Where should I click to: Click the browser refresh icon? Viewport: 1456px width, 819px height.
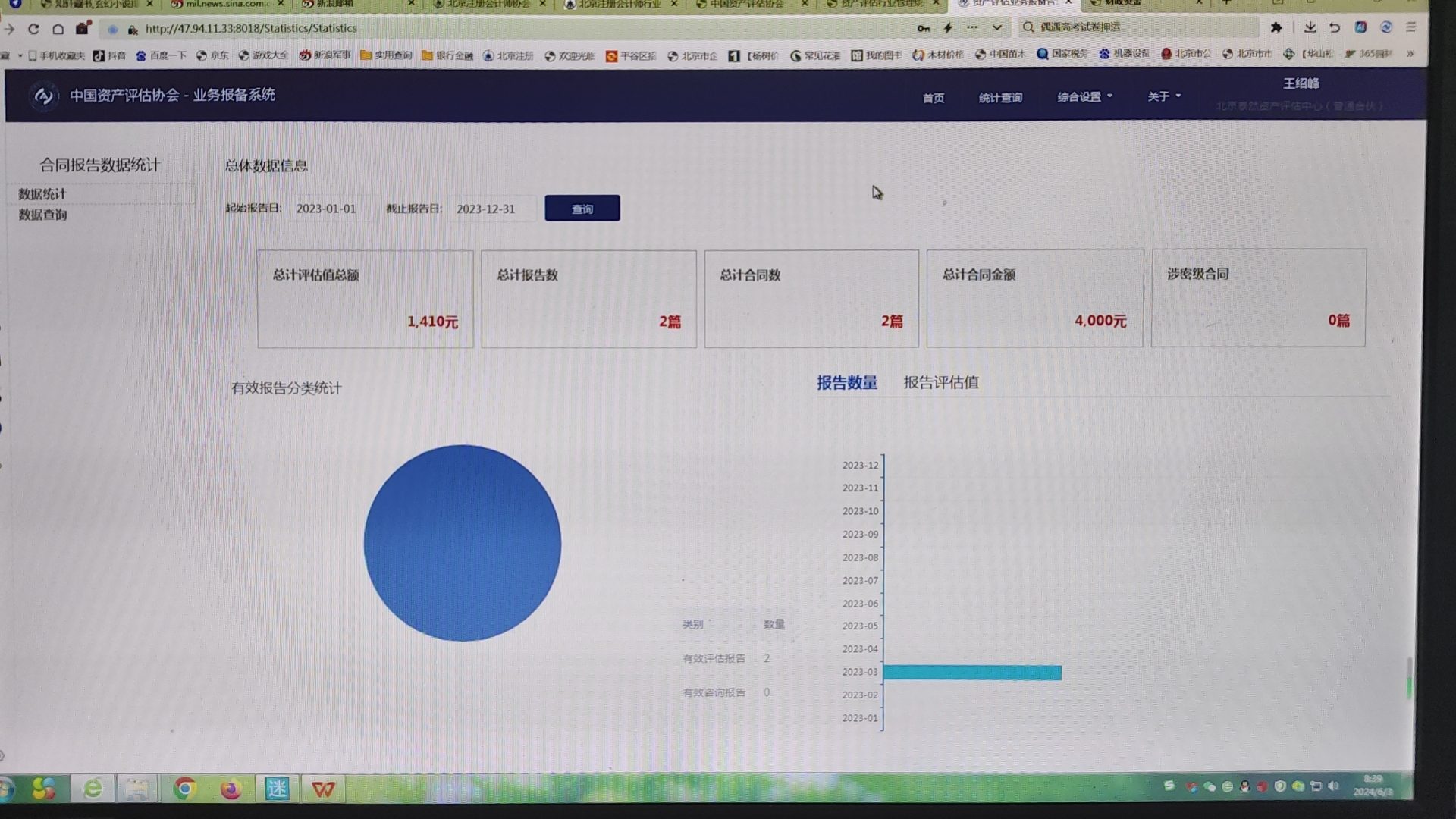point(33,29)
